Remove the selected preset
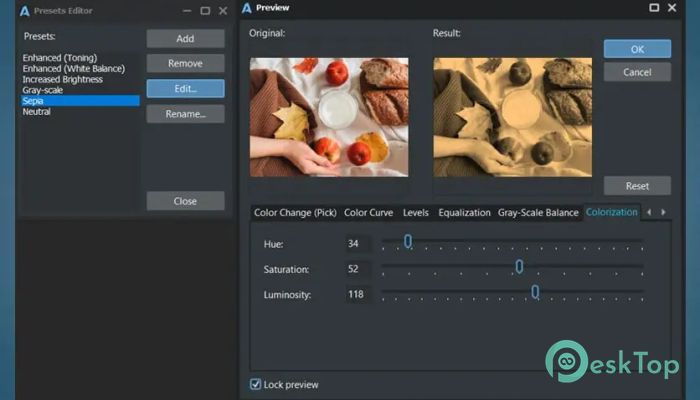 point(185,63)
